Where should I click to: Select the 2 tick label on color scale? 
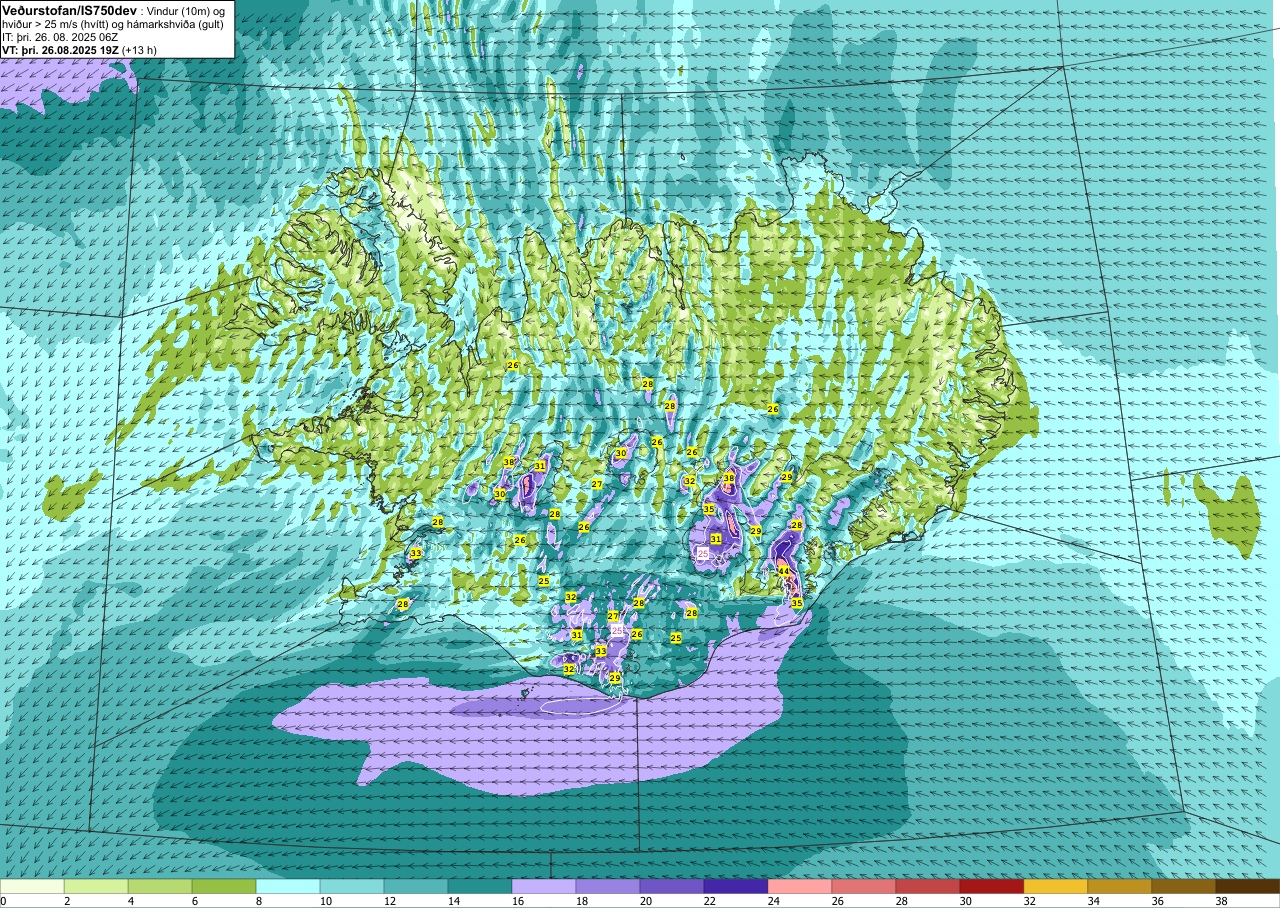[x=67, y=901]
